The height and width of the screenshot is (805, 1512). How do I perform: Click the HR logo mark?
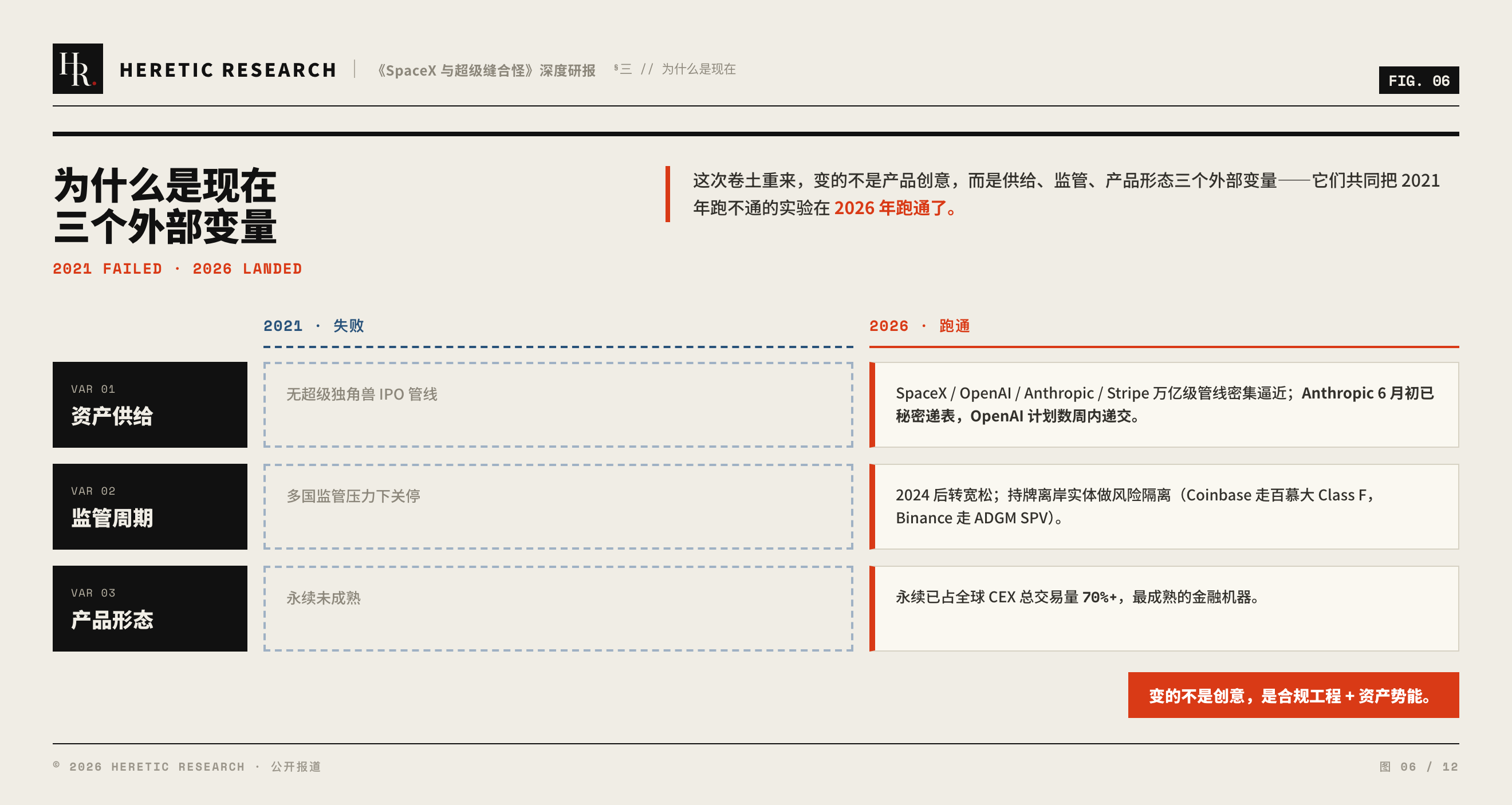(x=77, y=69)
